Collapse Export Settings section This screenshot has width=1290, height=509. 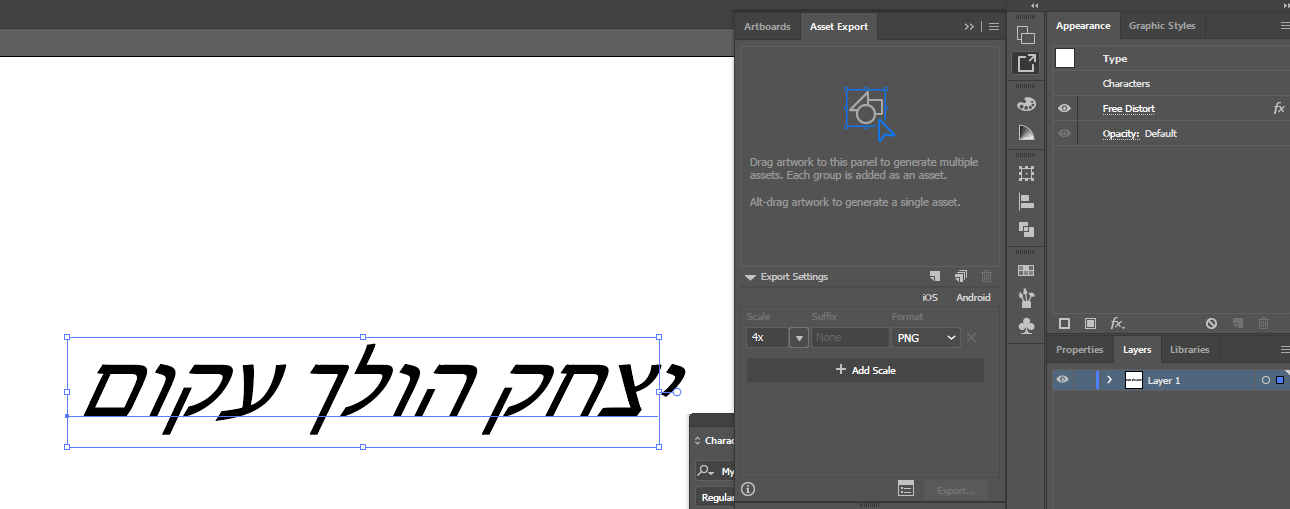[x=750, y=277]
